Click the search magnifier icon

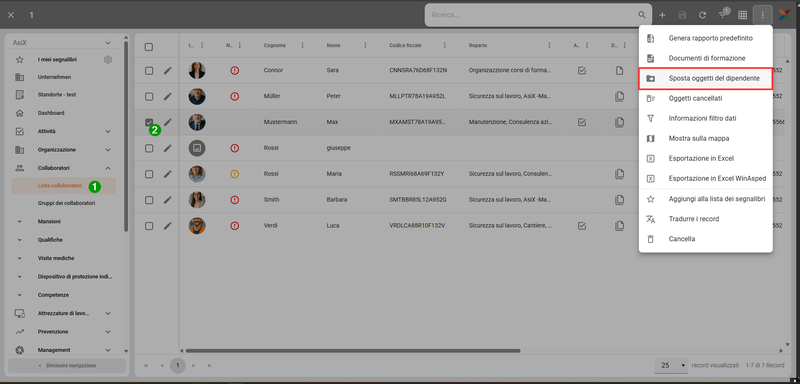(642, 15)
